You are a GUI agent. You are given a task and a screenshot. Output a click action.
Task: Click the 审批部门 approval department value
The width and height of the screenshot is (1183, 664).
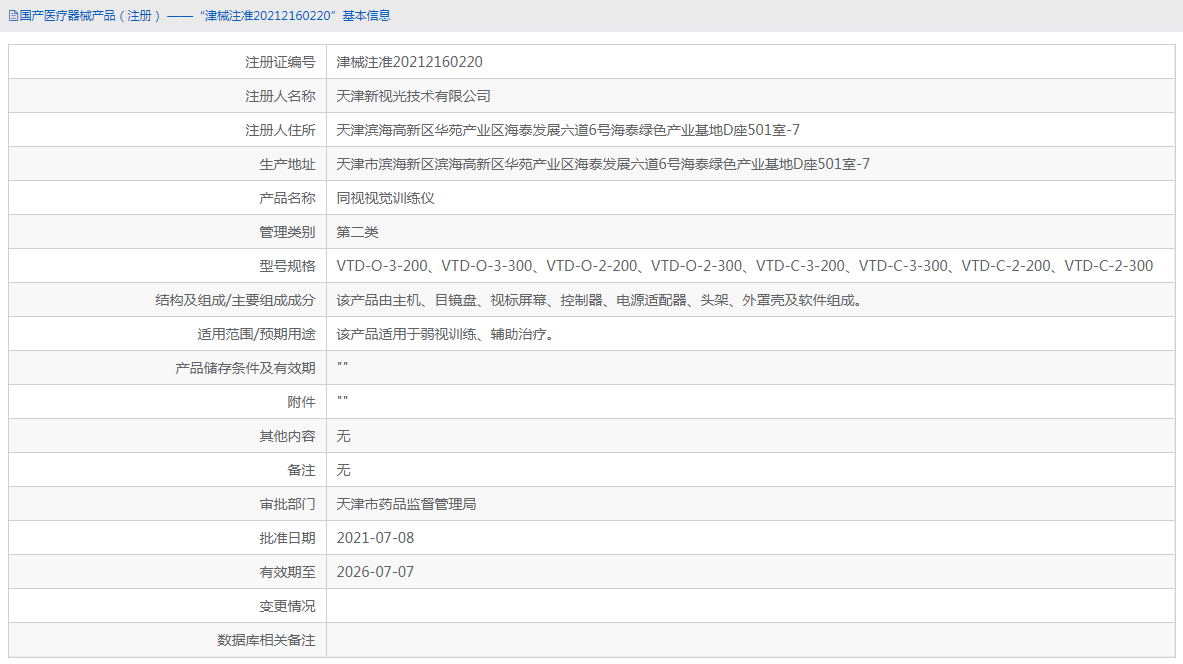[x=407, y=503]
